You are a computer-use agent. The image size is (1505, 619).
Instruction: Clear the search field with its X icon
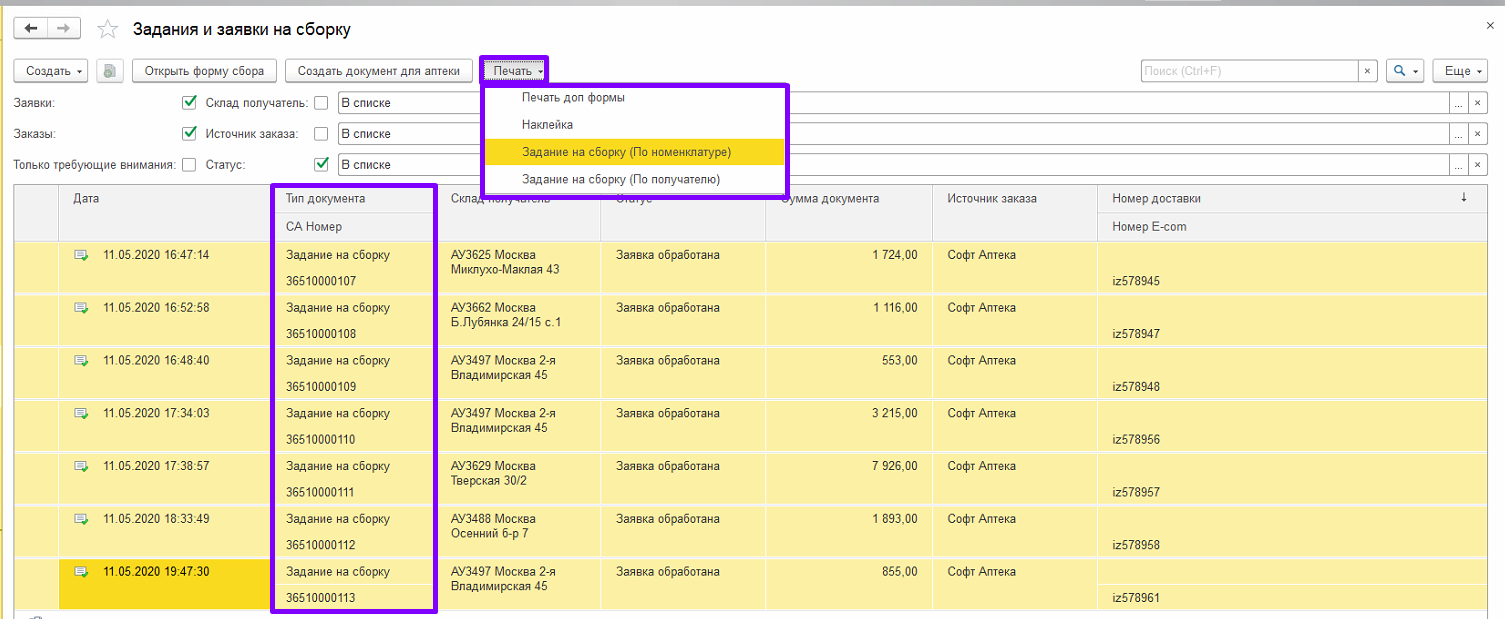[1367, 71]
